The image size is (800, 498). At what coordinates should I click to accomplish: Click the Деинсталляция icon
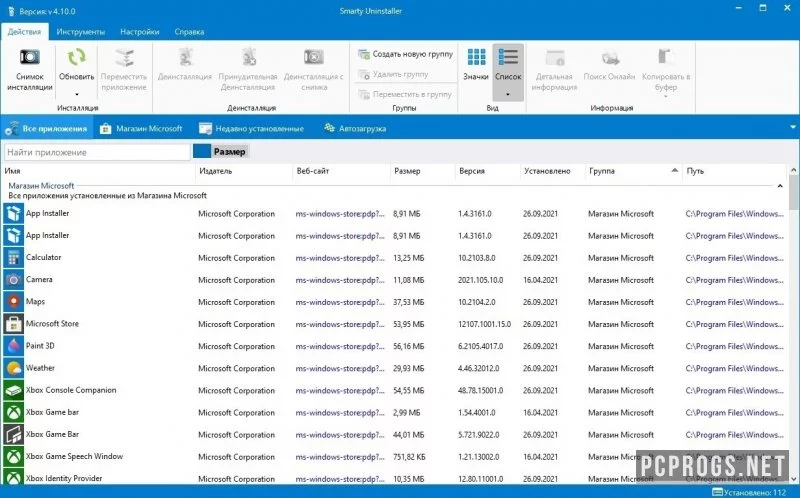(185, 58)
